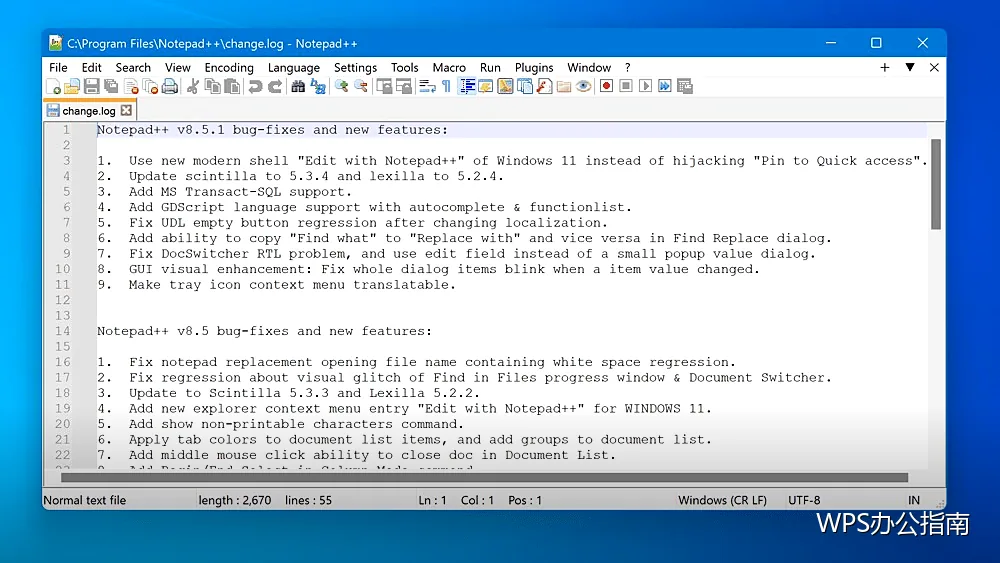Open the Edit menu
The height and width of the screenshot is (563, 1000).
[91, 68]
